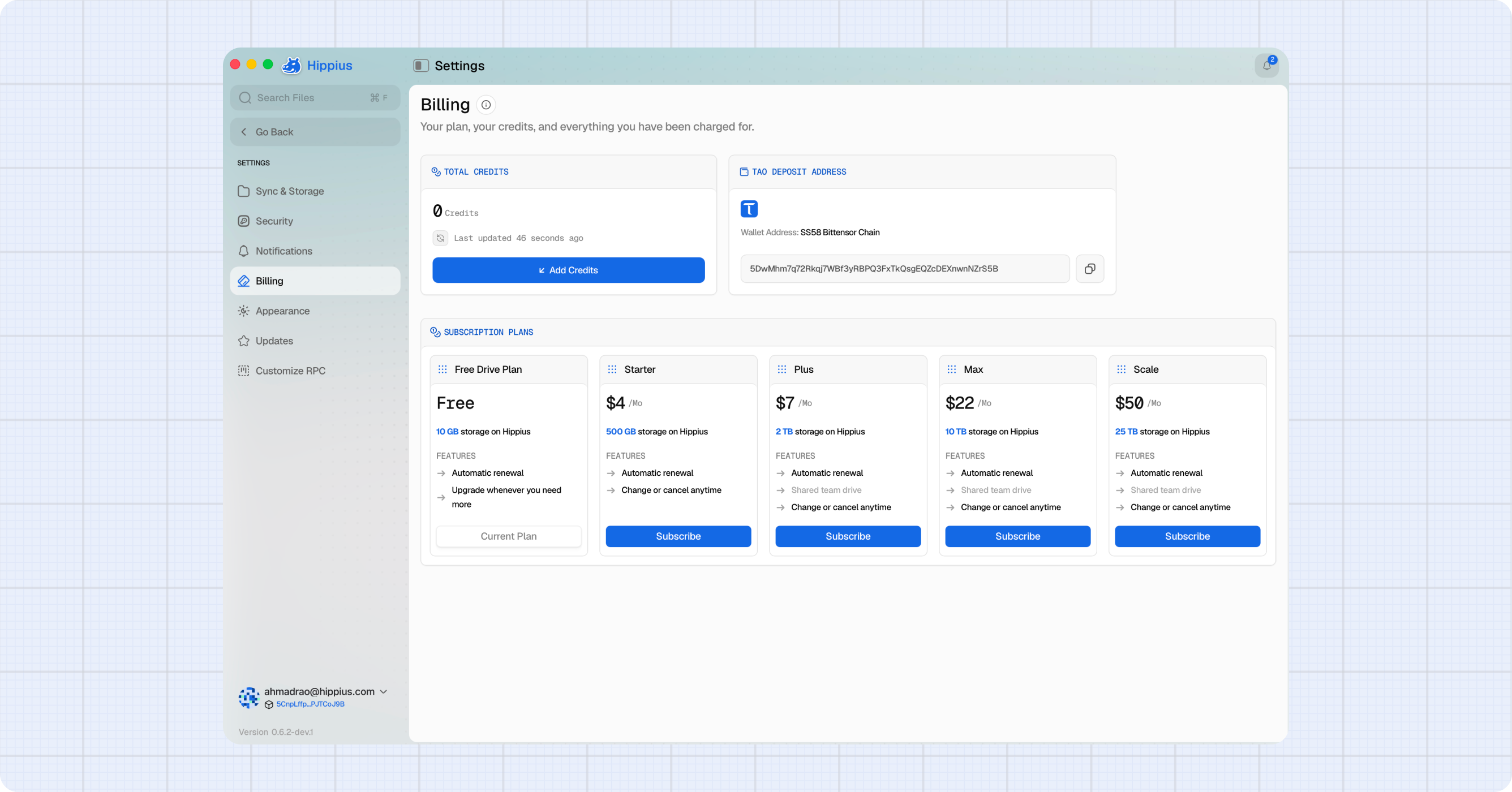Expand the account dropdown chevron
The image size is (1512, 792).
click(384, 692)
